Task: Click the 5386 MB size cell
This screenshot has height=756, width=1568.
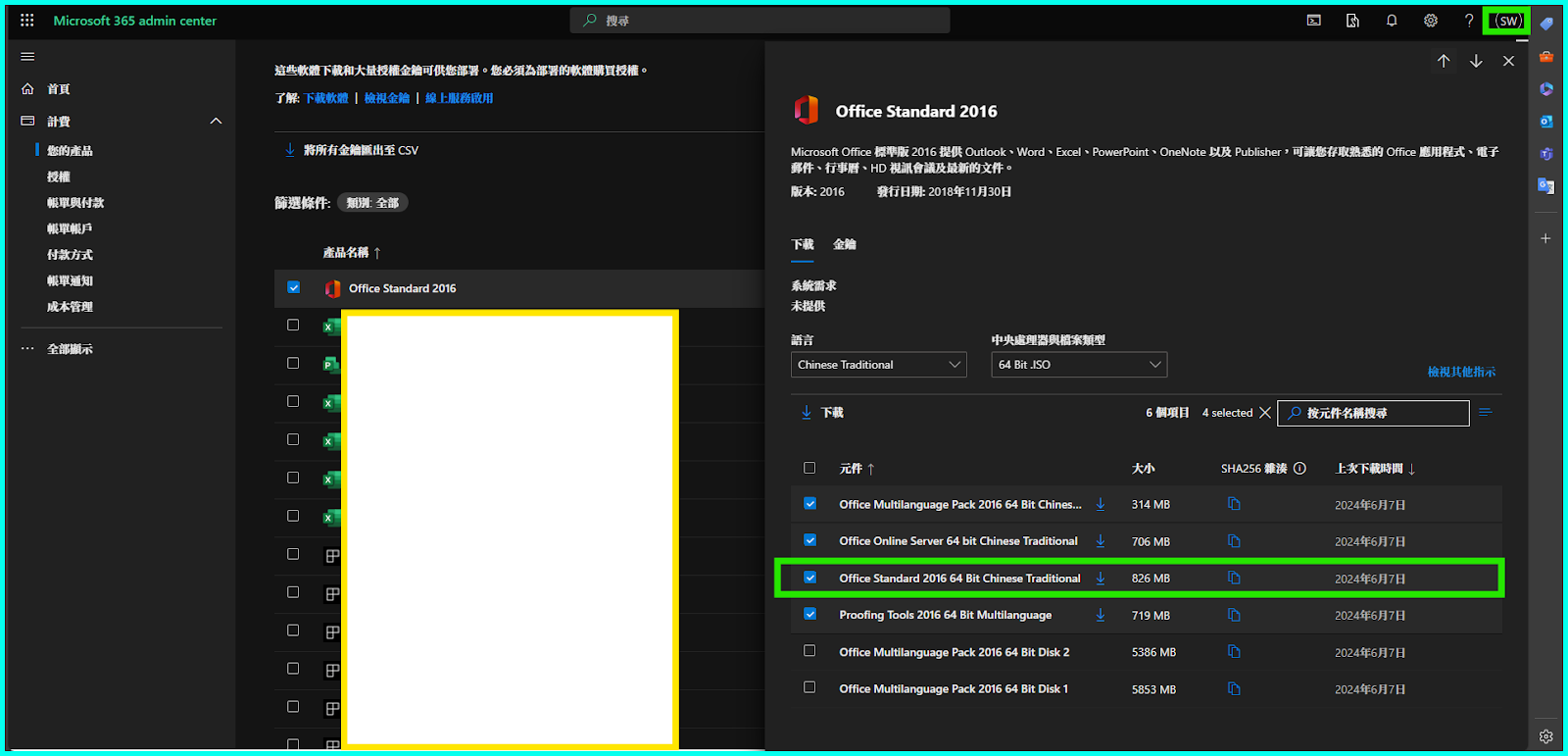Action: tap(1153, 652)
